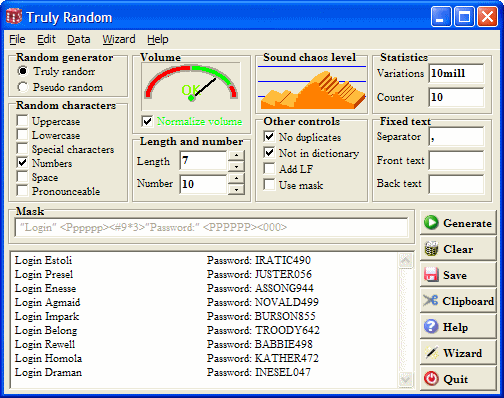
Task: Click the result row "Login Agmaid"
Action: click(x=47, y=302)
